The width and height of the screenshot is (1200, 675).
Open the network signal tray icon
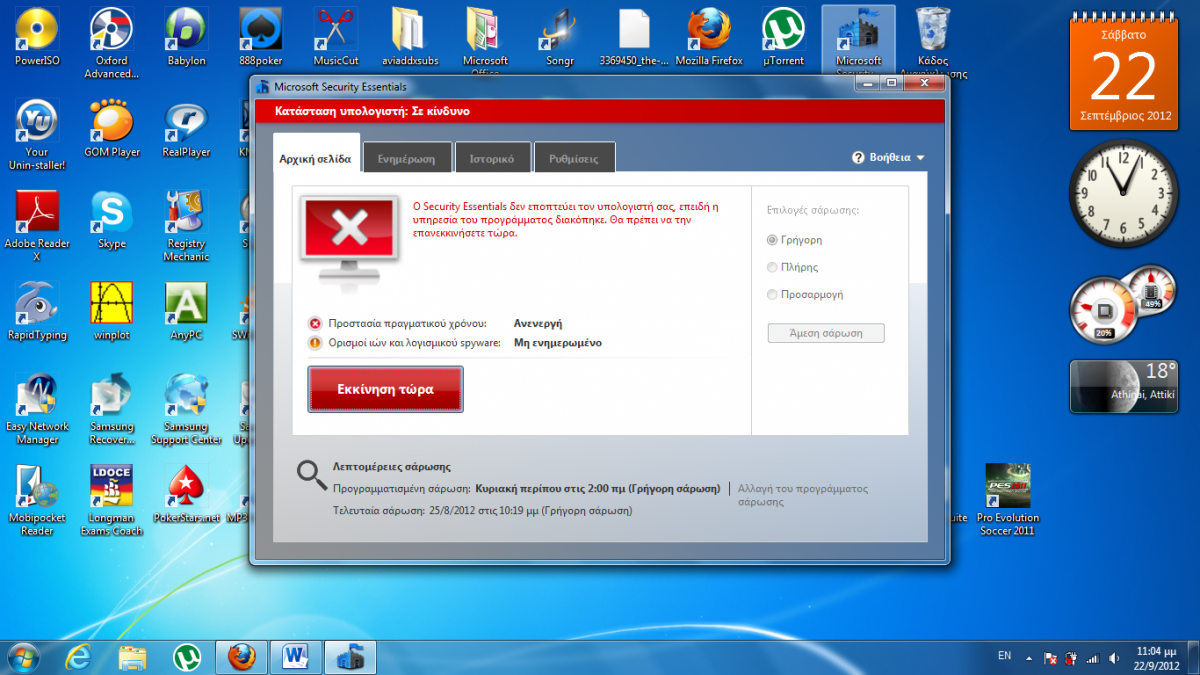(1092, 657)
